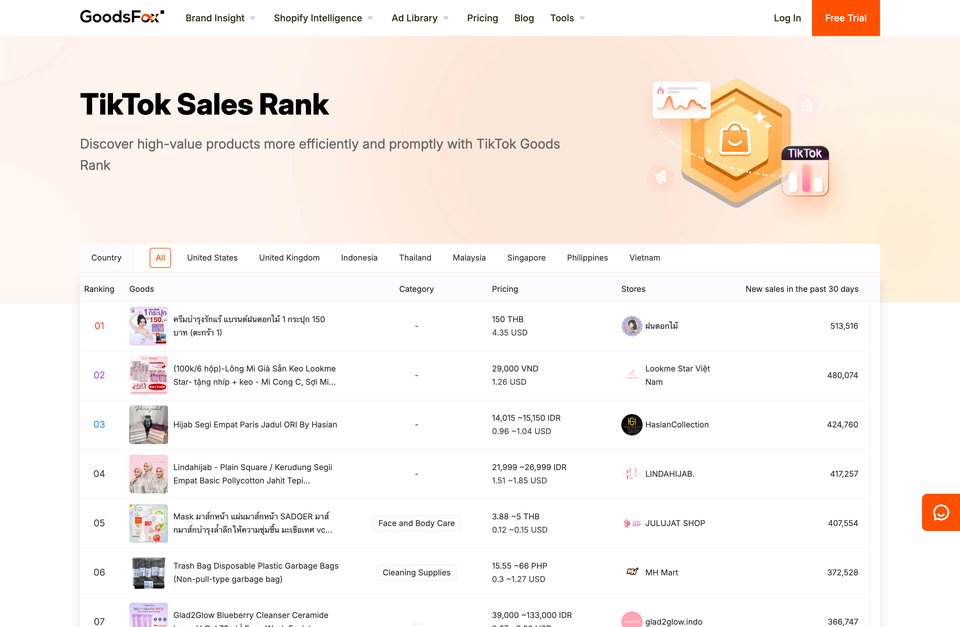Viewport: 960px width, 627px height.
Task: Click the JULUJAT SHOP store logo
Action: pos(632,523)
